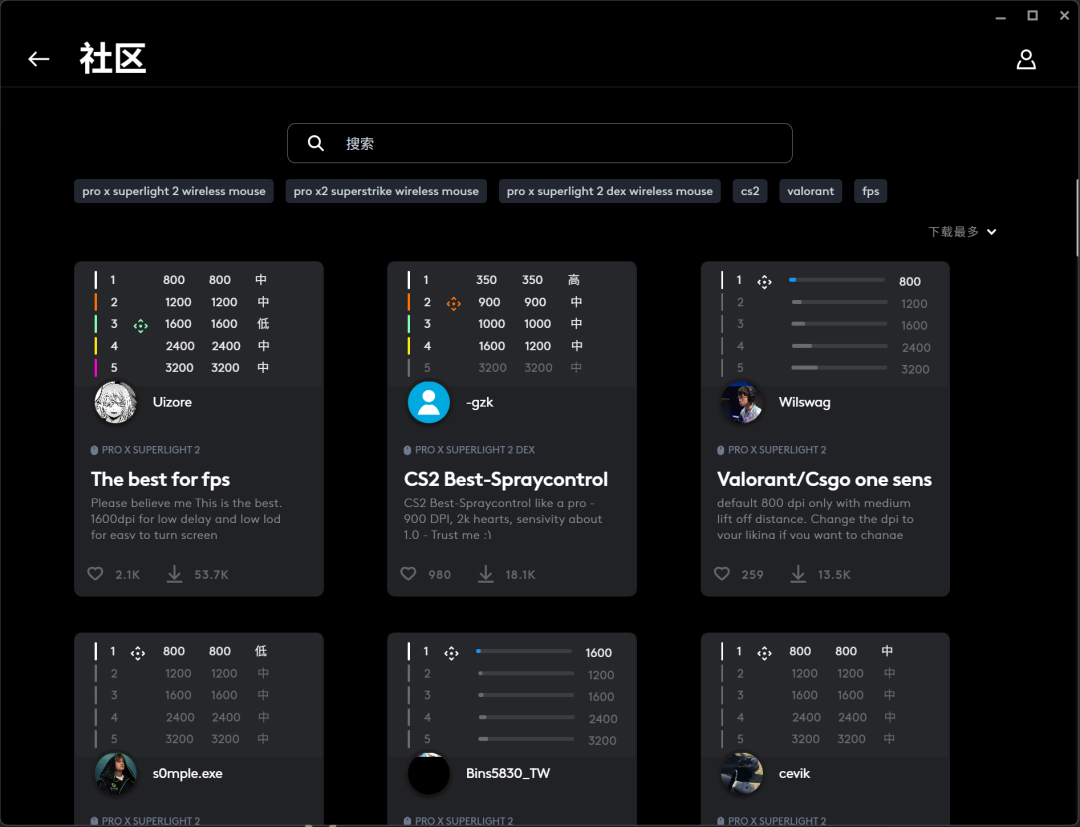Like the CS2 Best-Spraycontrol profile
Screen dimensions: 1080x827
[x=408, y=574]
